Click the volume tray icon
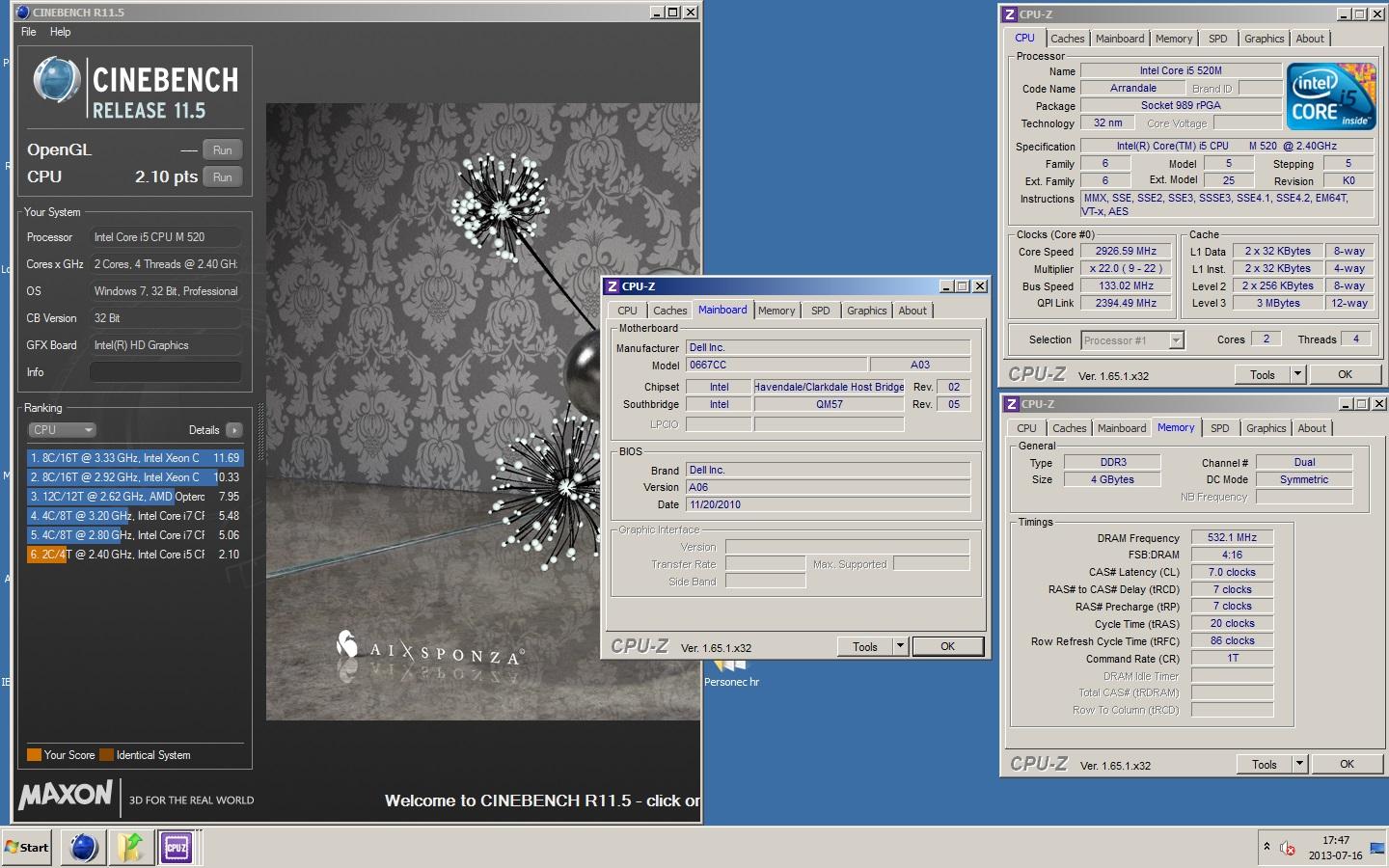This screenshot has height=868, width=1389. pyautogui.click(x=1287, y=848)
